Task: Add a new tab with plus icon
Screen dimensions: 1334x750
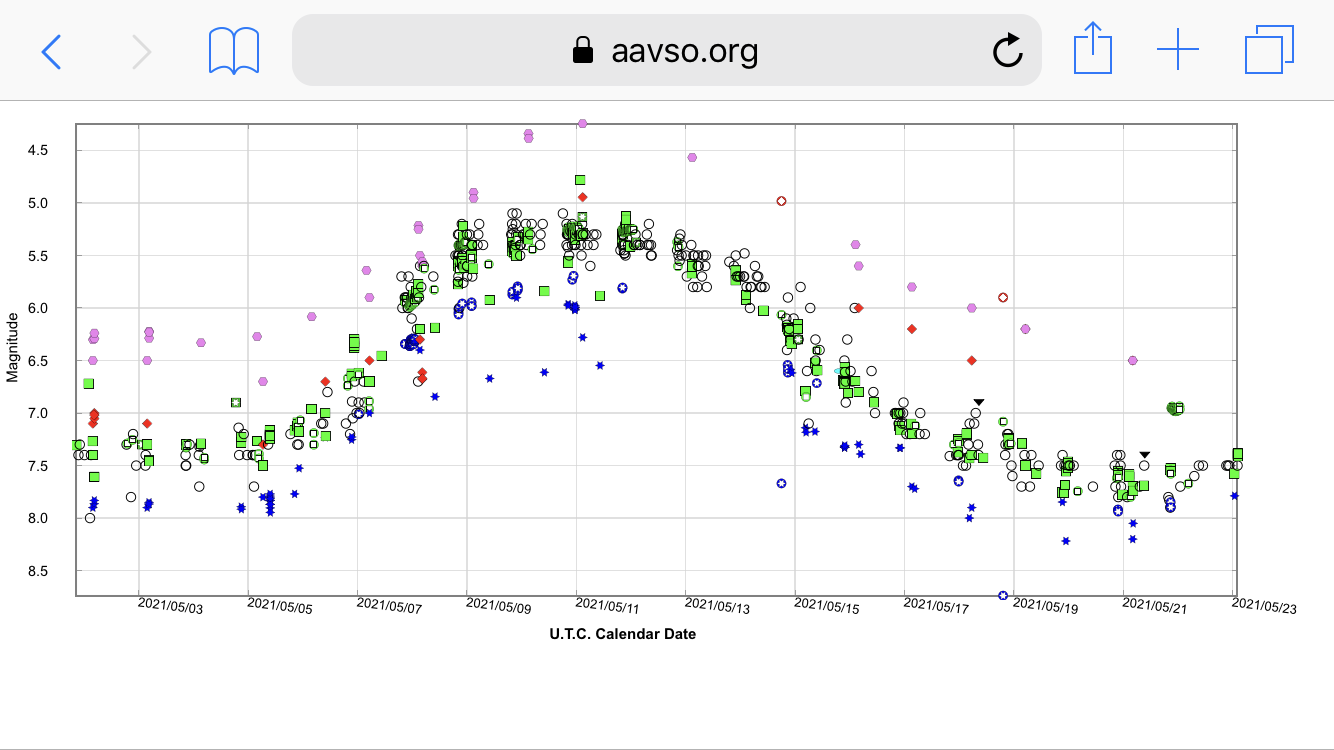Action: pos(1177,50)
